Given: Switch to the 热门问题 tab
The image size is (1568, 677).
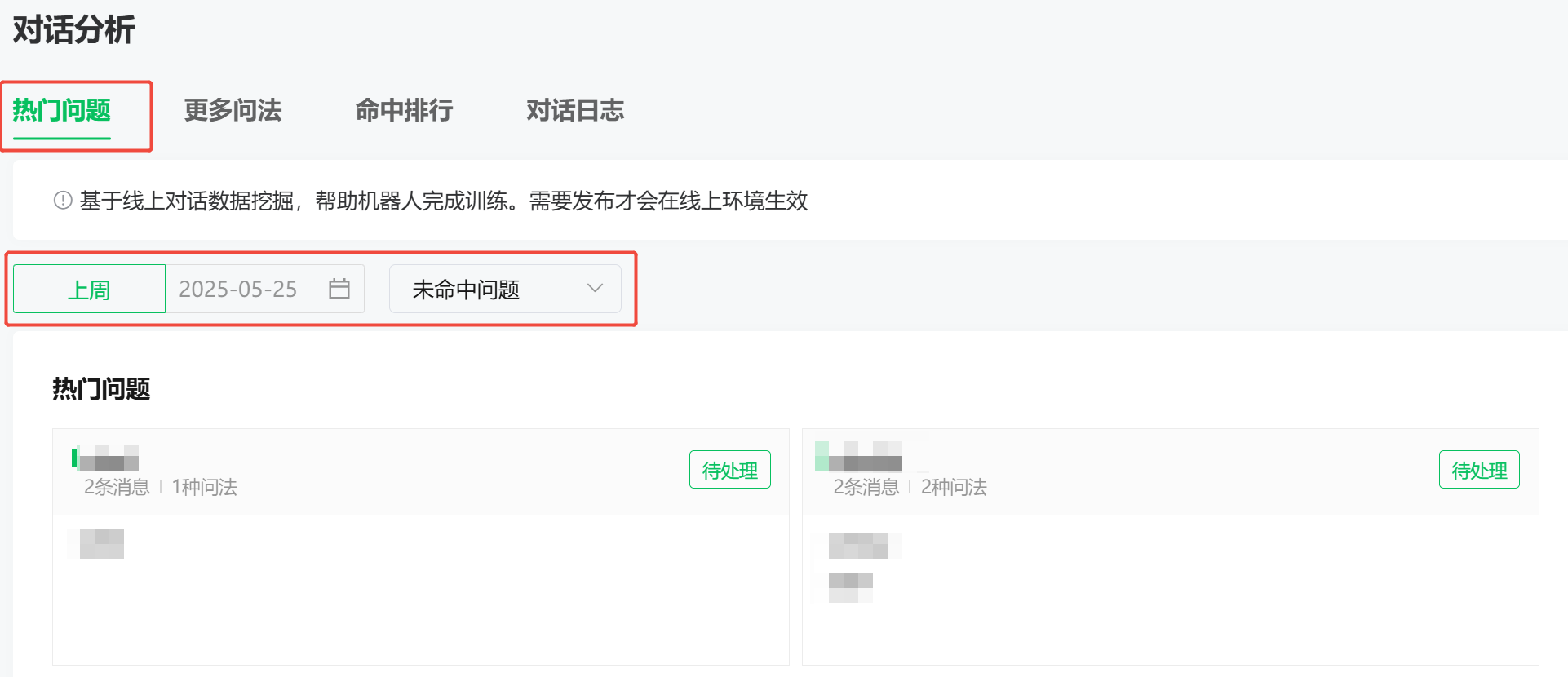Looking at the screenshot, I should point(62,110).
